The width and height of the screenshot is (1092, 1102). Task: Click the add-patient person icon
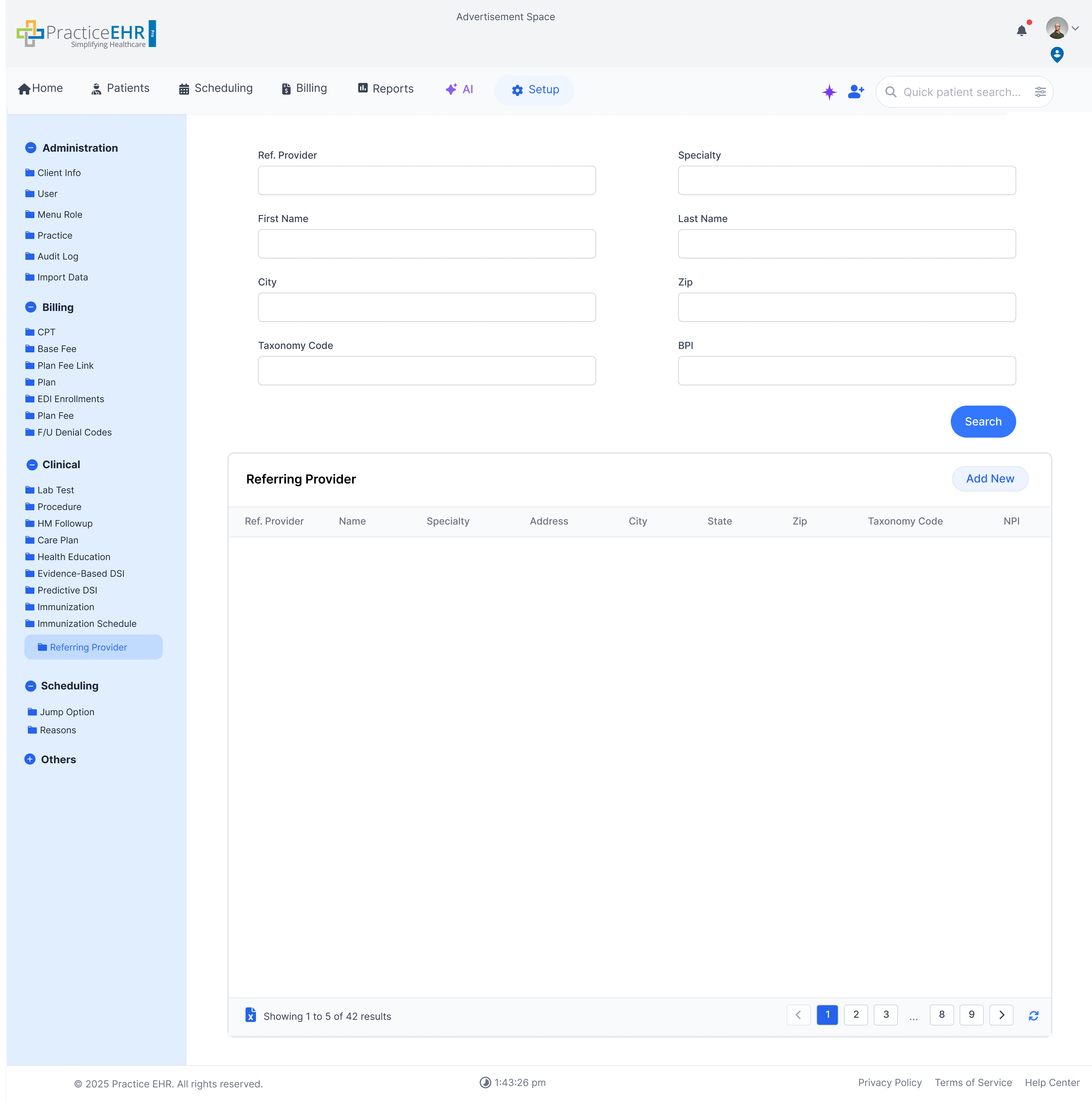click(x=856, y=92)
